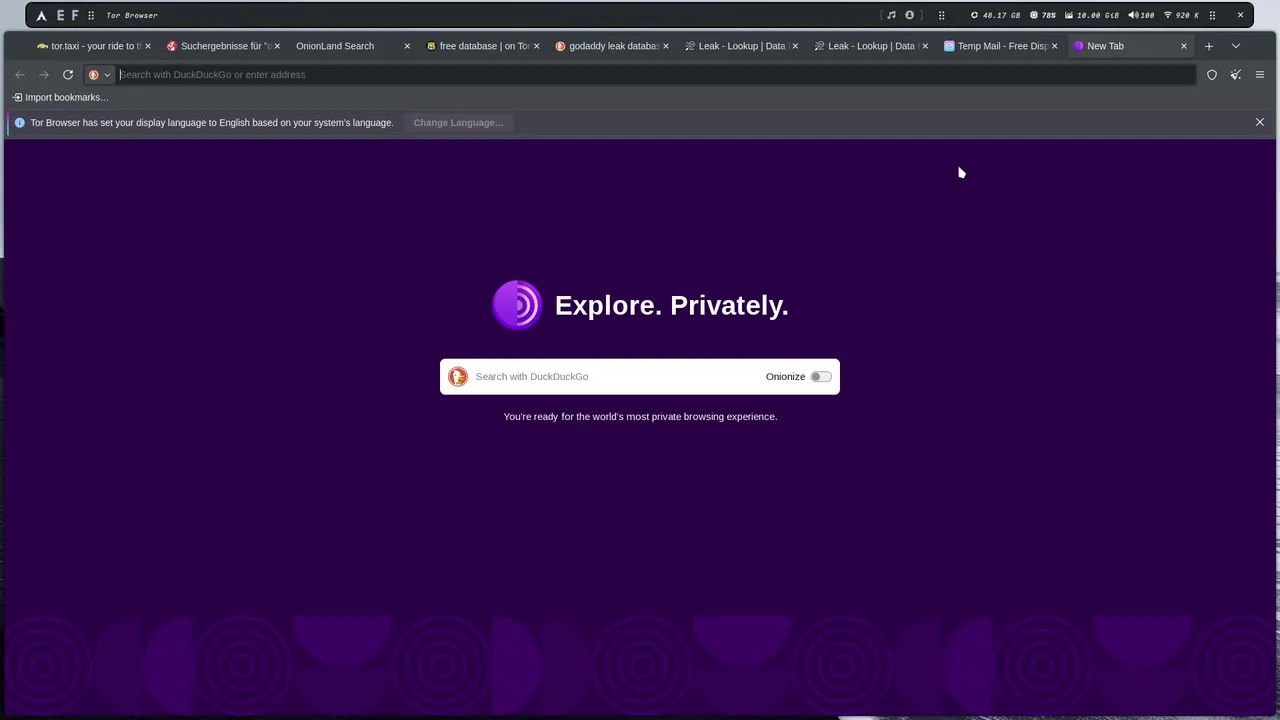Close the free database tab

coord(536,46)
